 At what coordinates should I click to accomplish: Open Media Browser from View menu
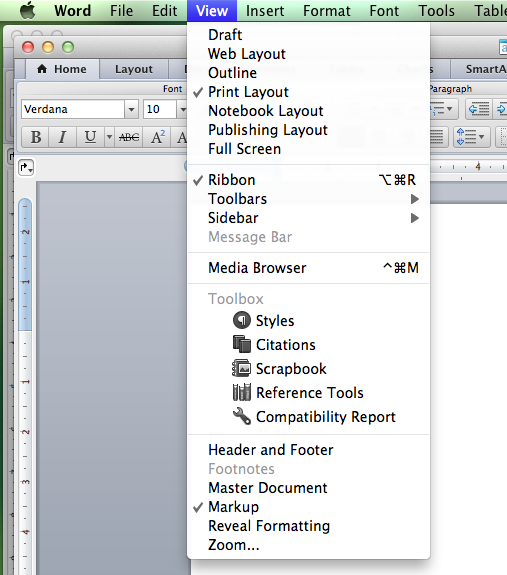[308, 268]
